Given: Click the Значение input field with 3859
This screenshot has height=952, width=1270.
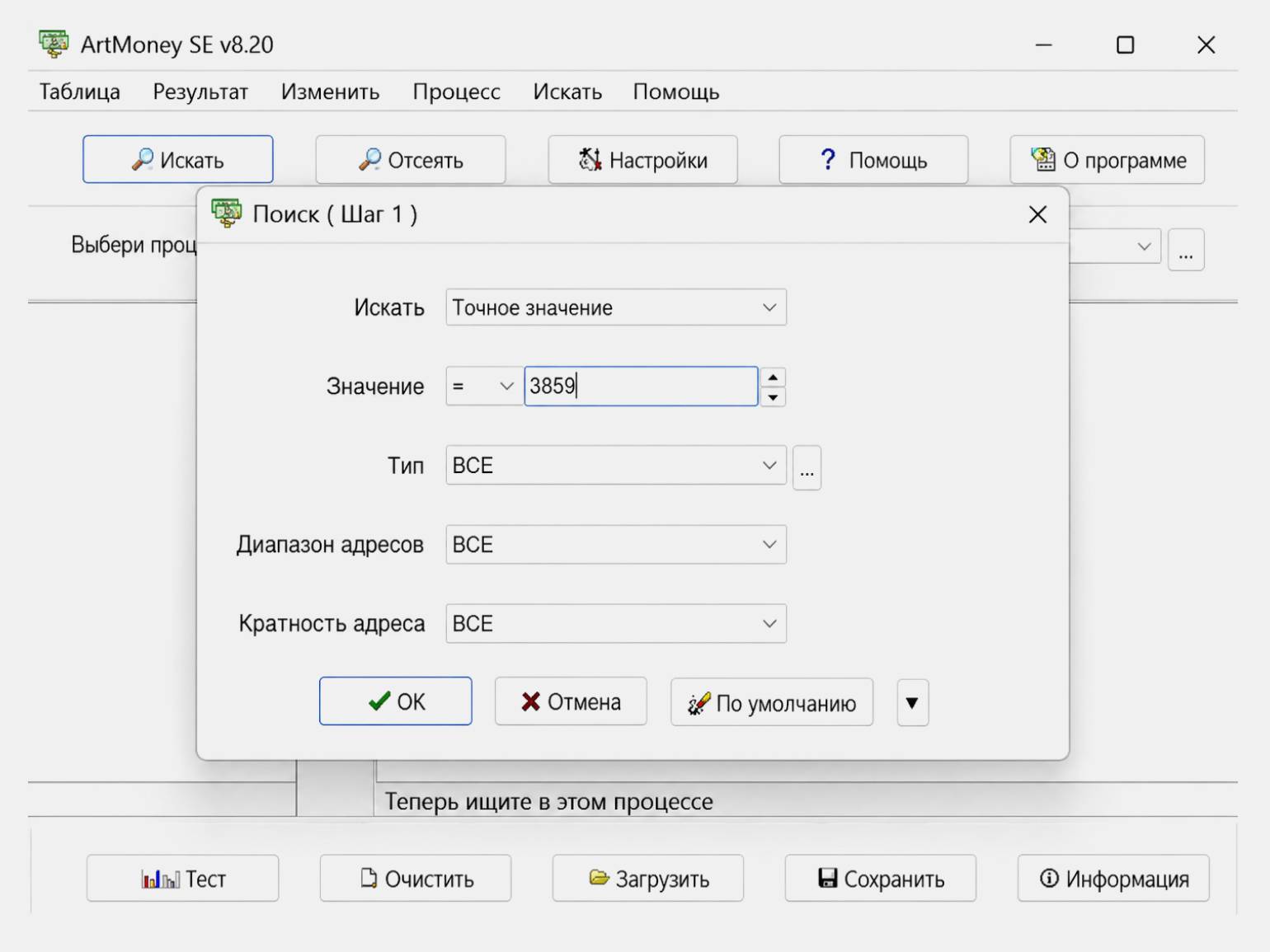Looking at the screenshot, I should [641, 386].
